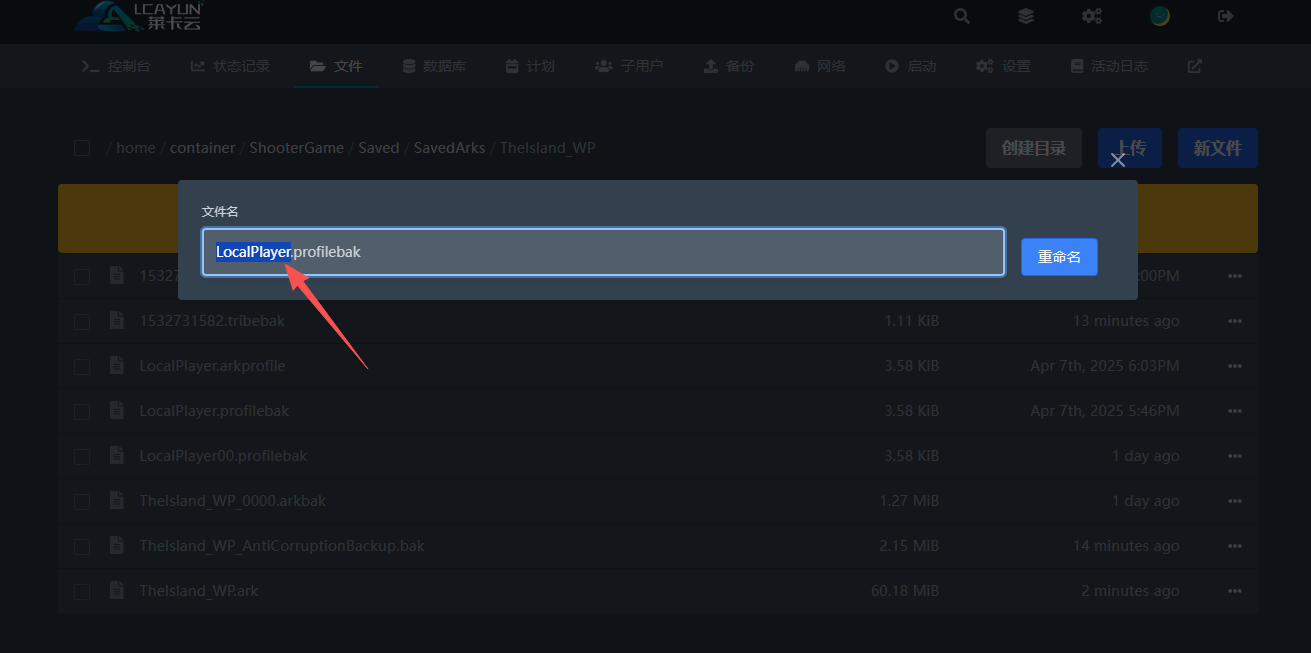Navigate to SavedArks in breadcrumb
Image resolution: width=1311 pixels, height=653 pixels.
449,148
